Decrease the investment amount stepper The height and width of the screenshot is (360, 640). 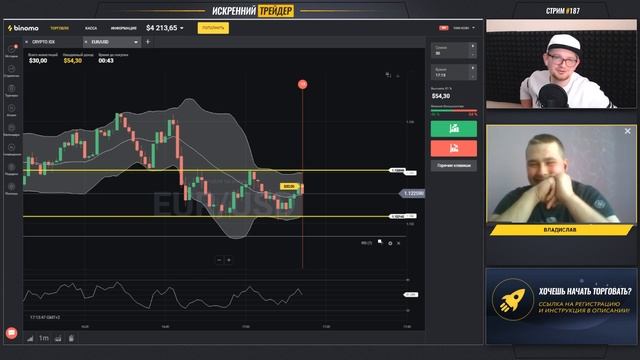pos(473,54)
